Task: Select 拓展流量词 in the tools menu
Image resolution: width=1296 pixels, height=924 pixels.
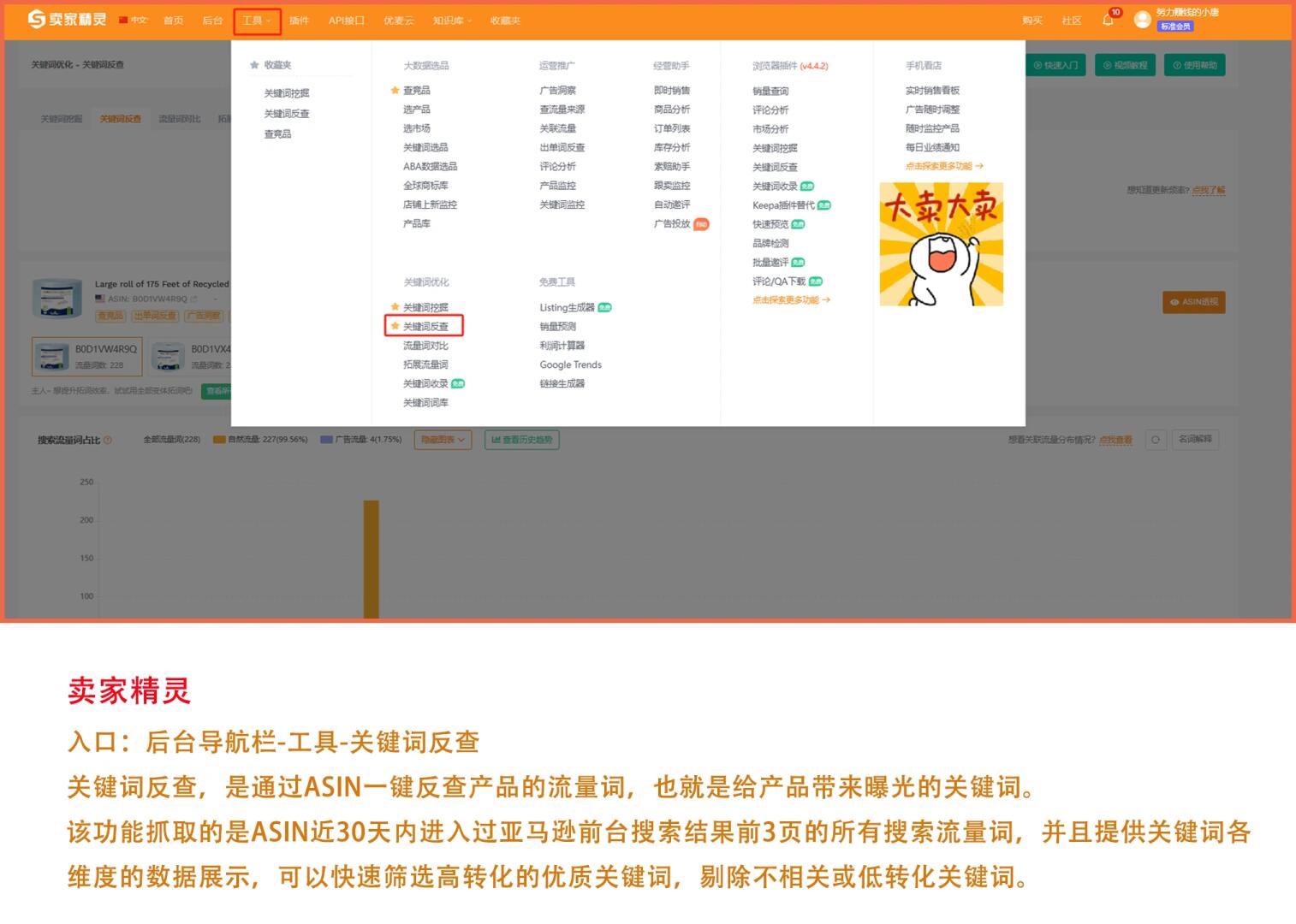Action: 425,364
